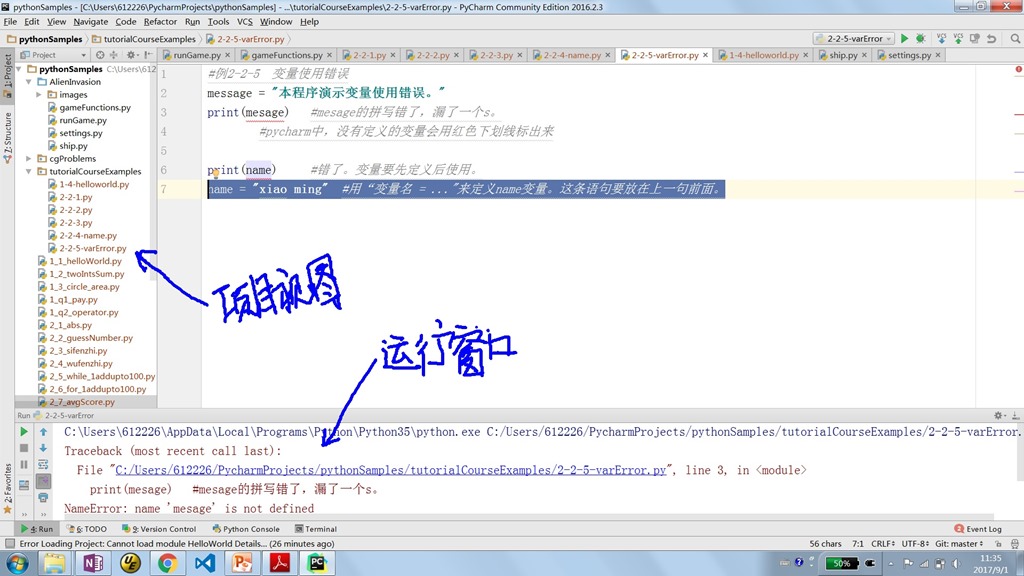Expand the cgProblems folder
The width and height of the screenshot is (1024, 576).
tap(29, 159)
